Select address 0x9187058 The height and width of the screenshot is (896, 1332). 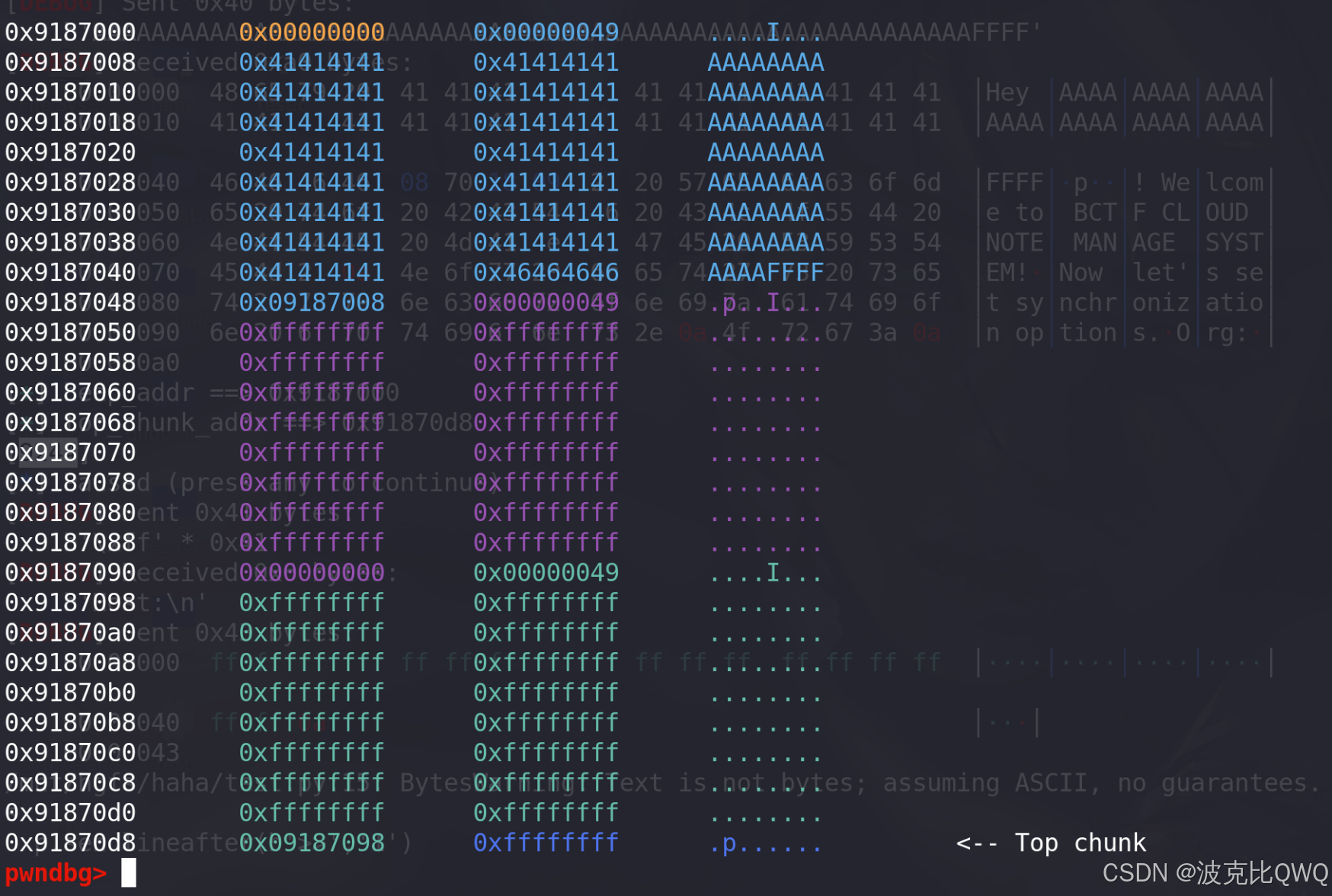click(x=70, y=362)
